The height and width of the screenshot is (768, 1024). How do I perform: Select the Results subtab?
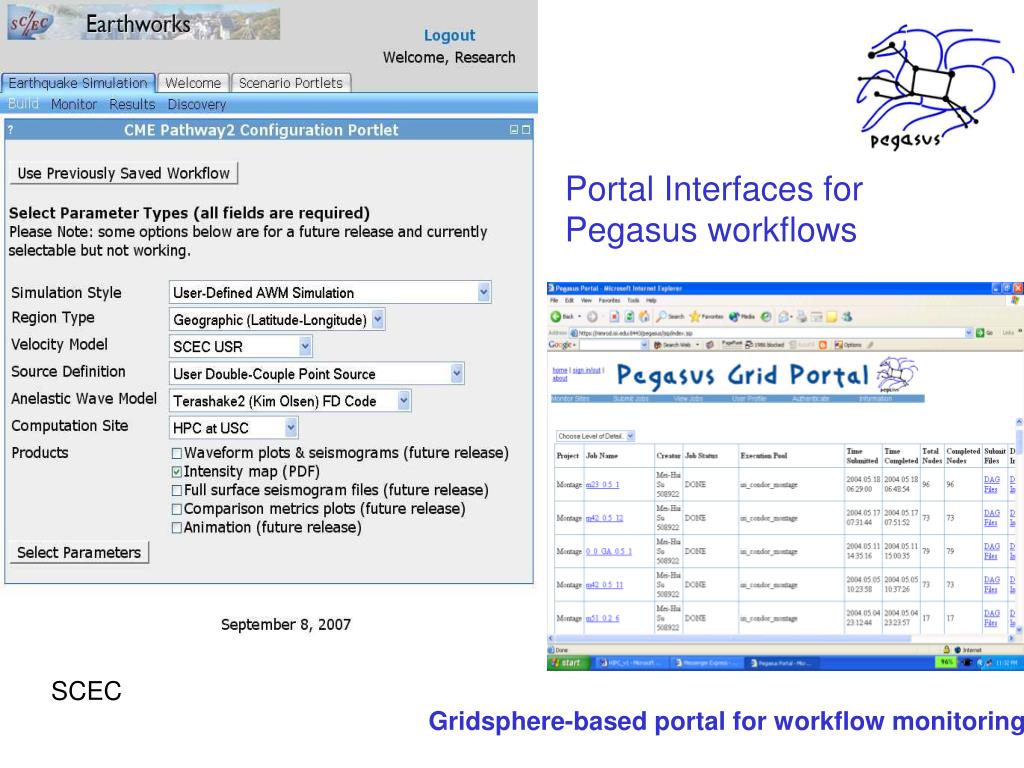point(132,104)
